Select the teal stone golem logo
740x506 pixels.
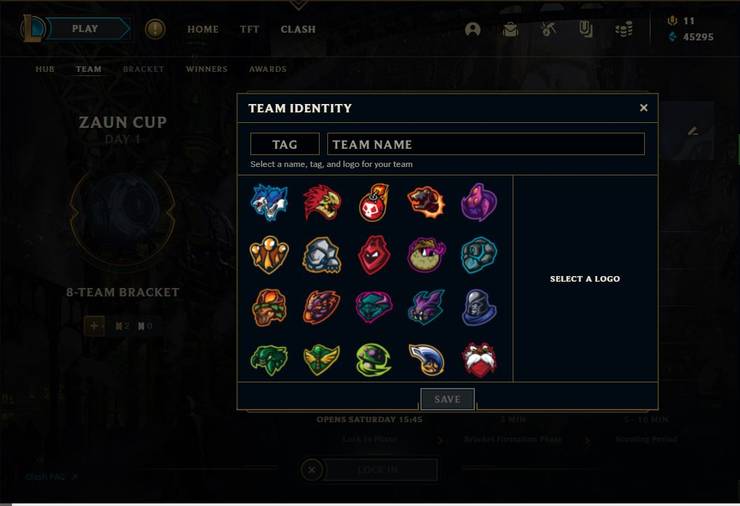479,255
